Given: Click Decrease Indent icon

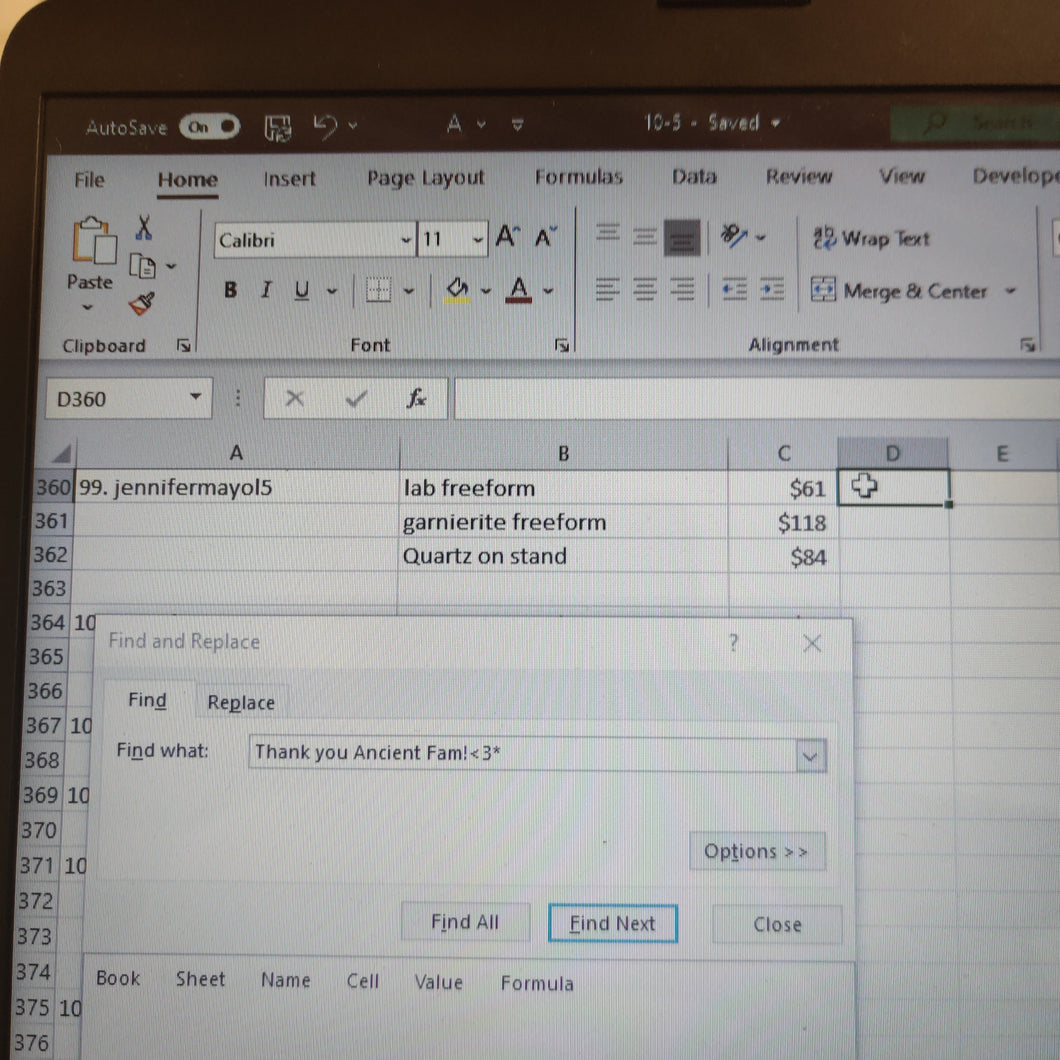Looking at the screenshot, I should pos(734,289).
